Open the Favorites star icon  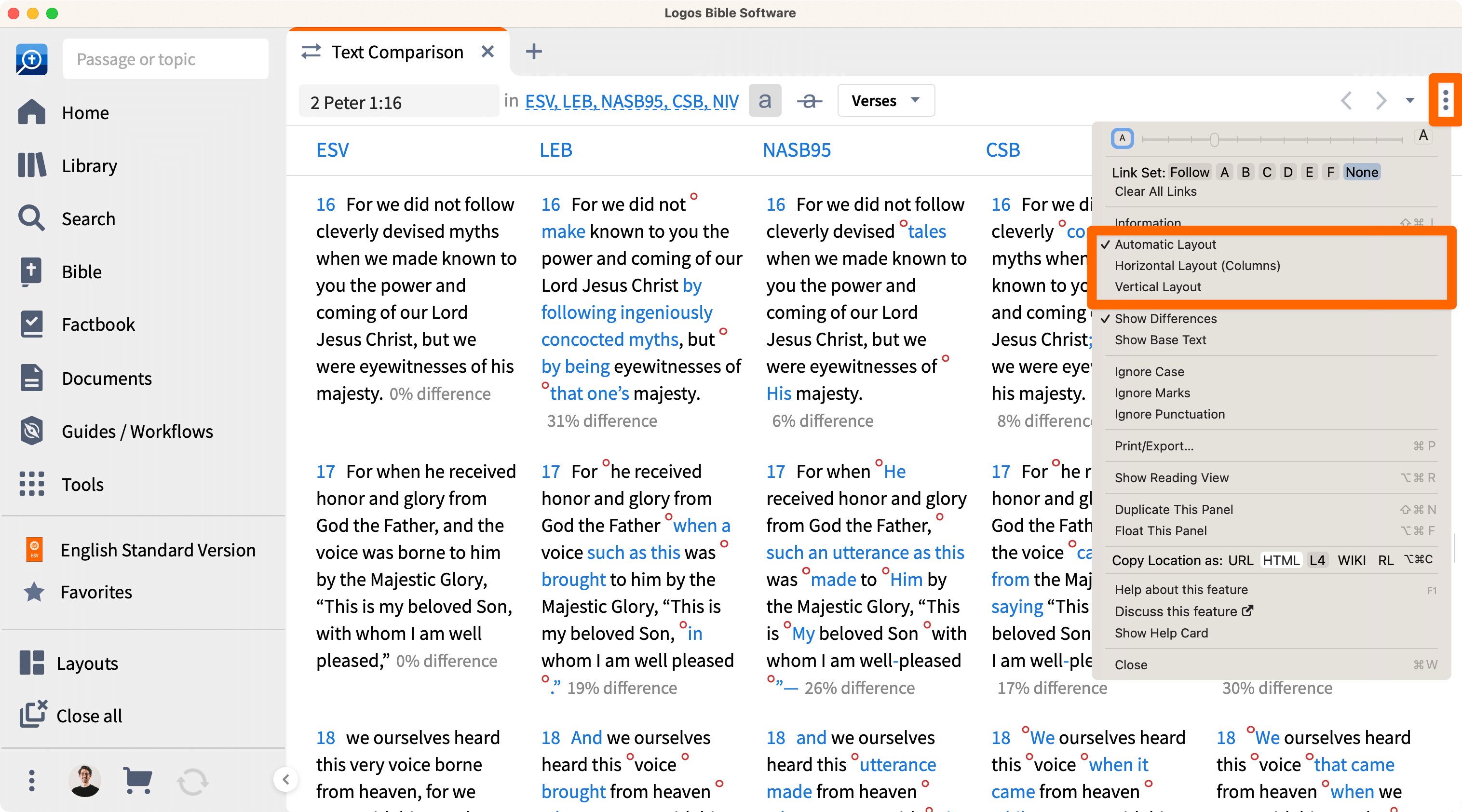(34, 592)
